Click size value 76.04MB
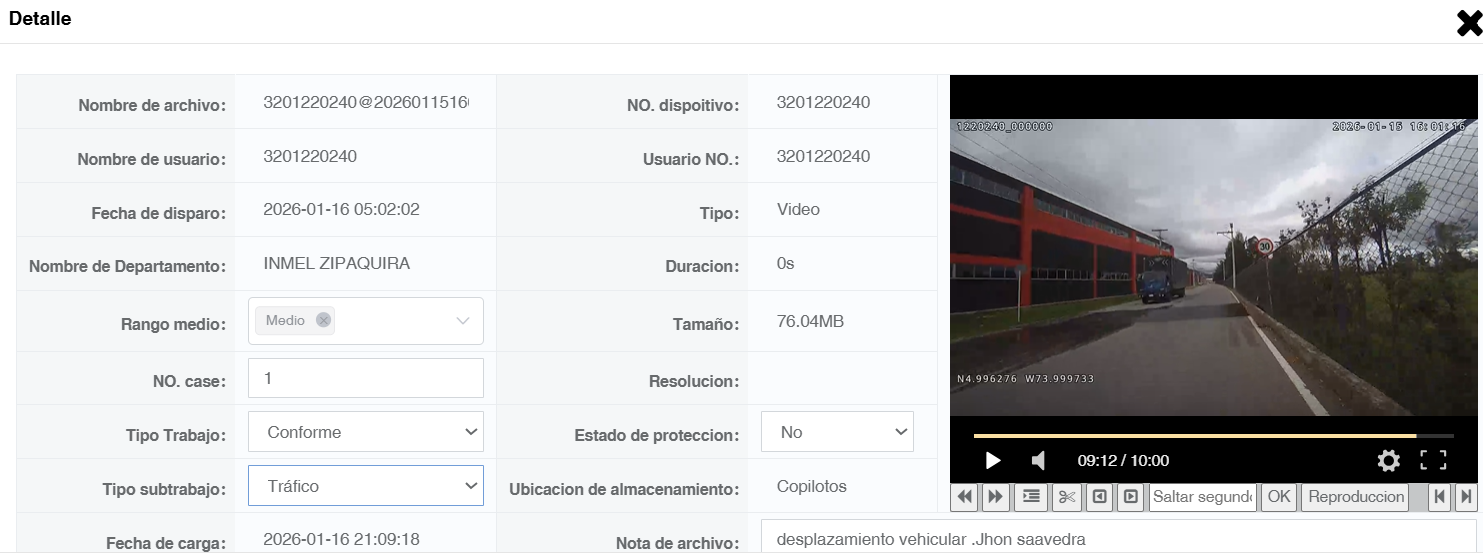1483x559 pixels. pyautogui.click(x=810, y=321)
